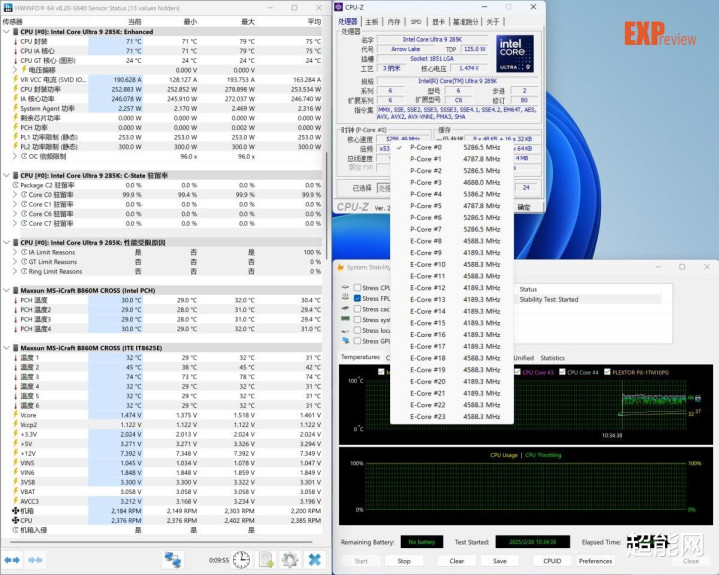
Task: Click the AIDA64 Stop button
Action: [404, 561]
